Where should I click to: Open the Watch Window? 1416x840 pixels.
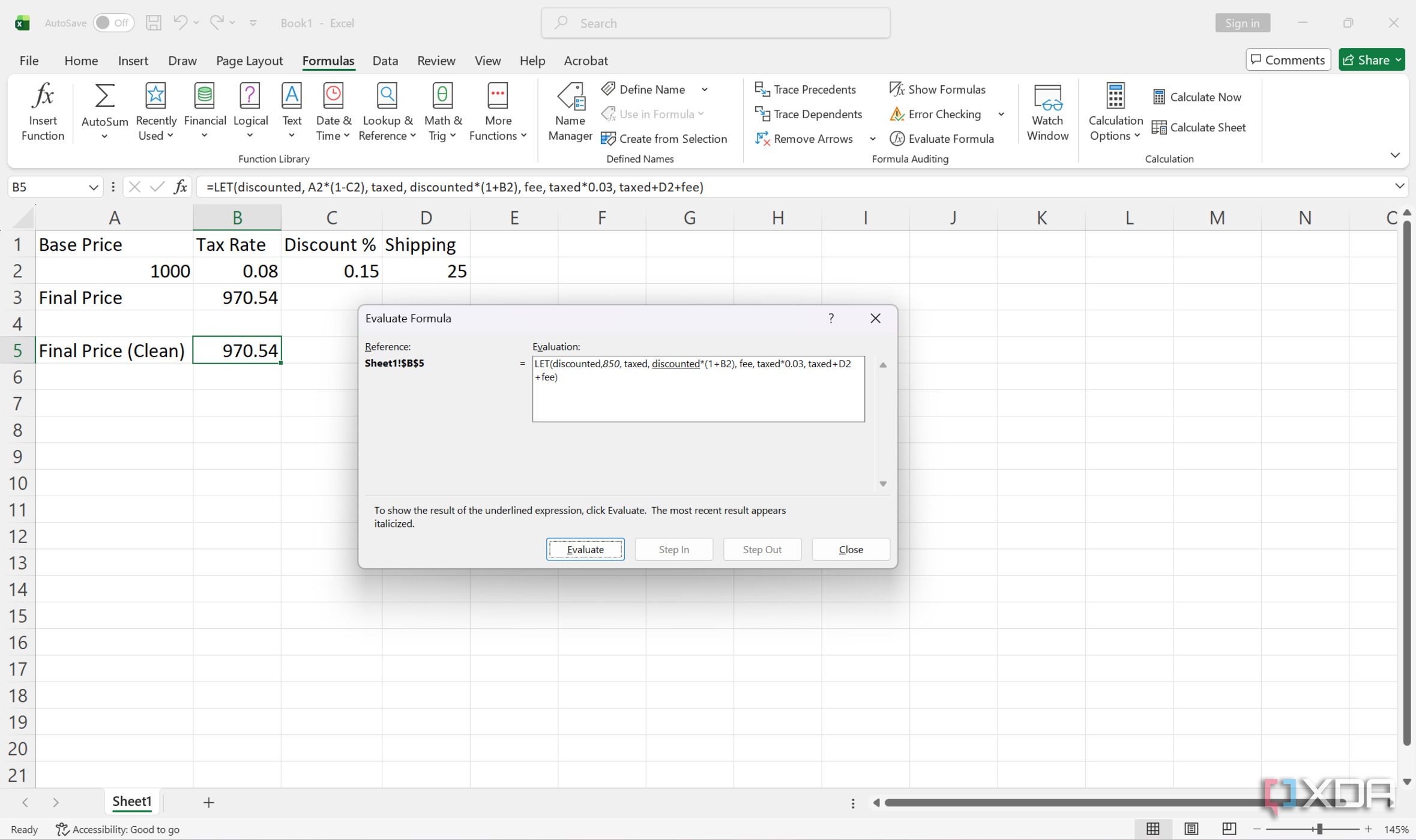coord(1047,112)
